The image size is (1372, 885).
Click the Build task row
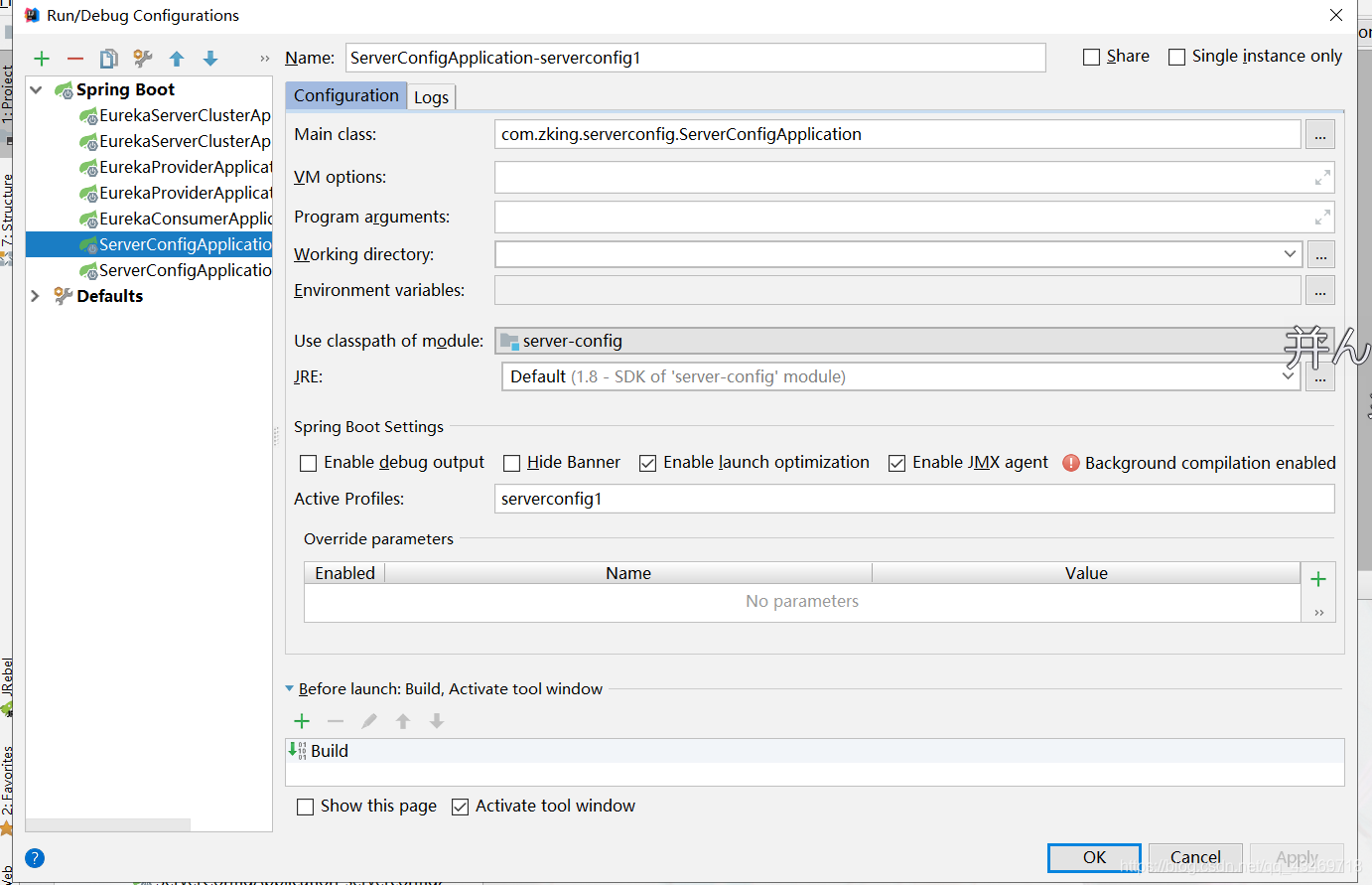(814, 751)
